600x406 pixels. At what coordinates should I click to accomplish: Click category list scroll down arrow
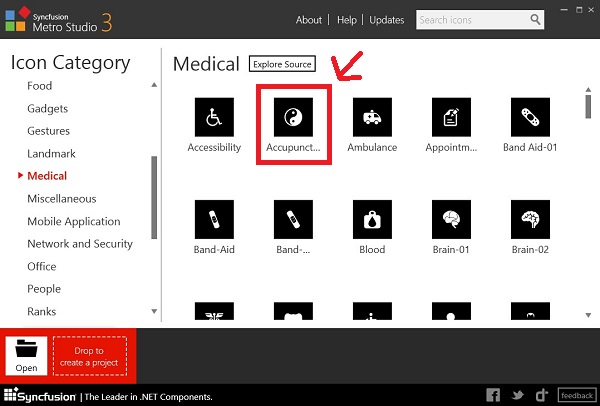pyautogui.click(x=154, y=311)
